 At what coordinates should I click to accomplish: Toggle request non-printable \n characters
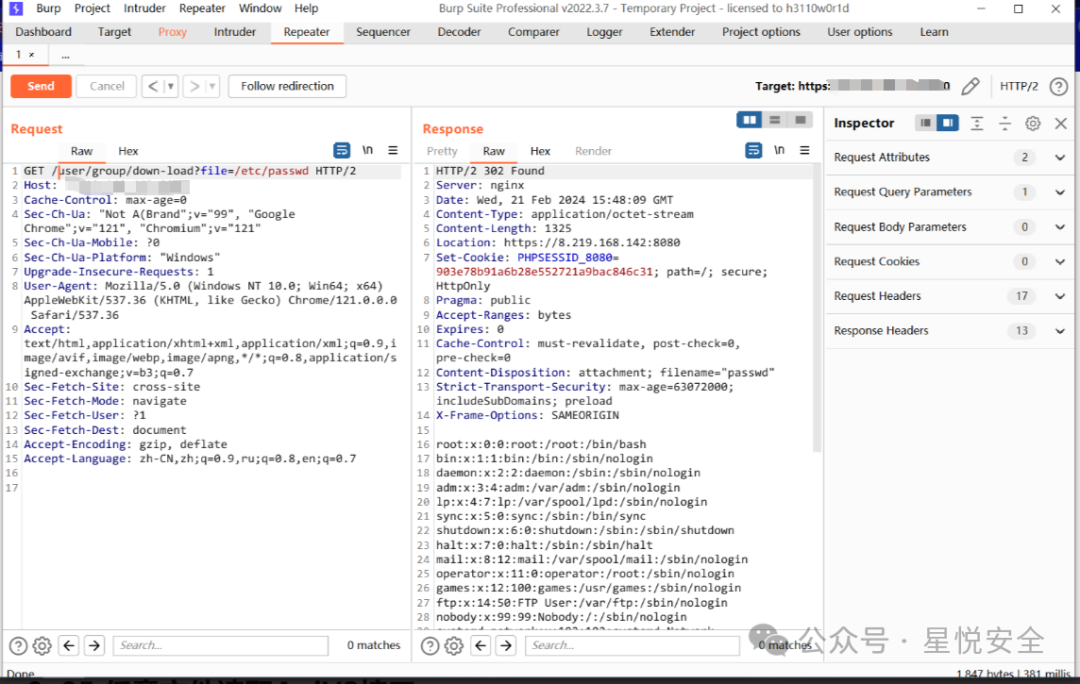368,150
